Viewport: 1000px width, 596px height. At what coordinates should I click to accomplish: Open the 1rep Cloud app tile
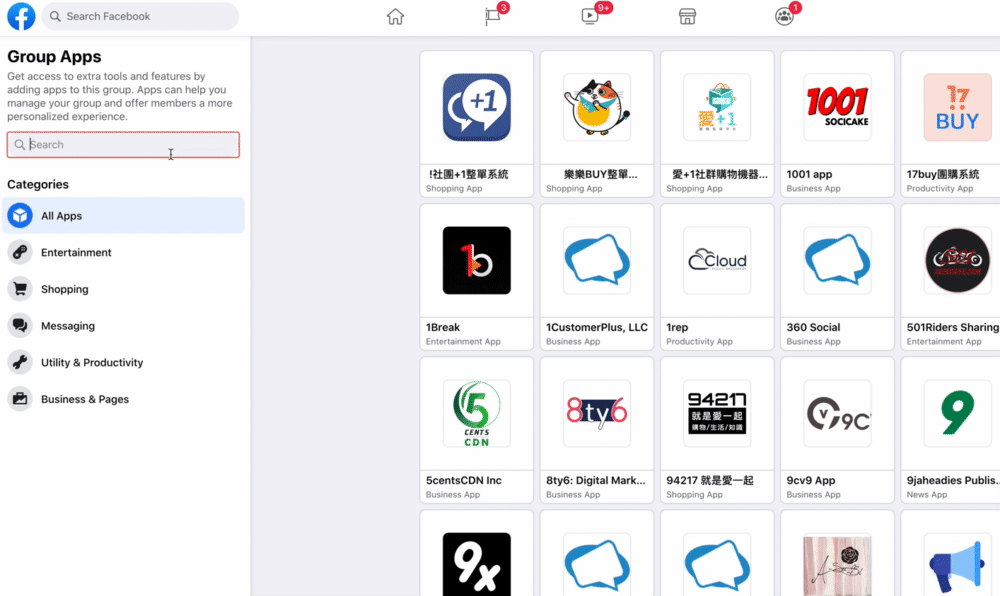[717, 261]
